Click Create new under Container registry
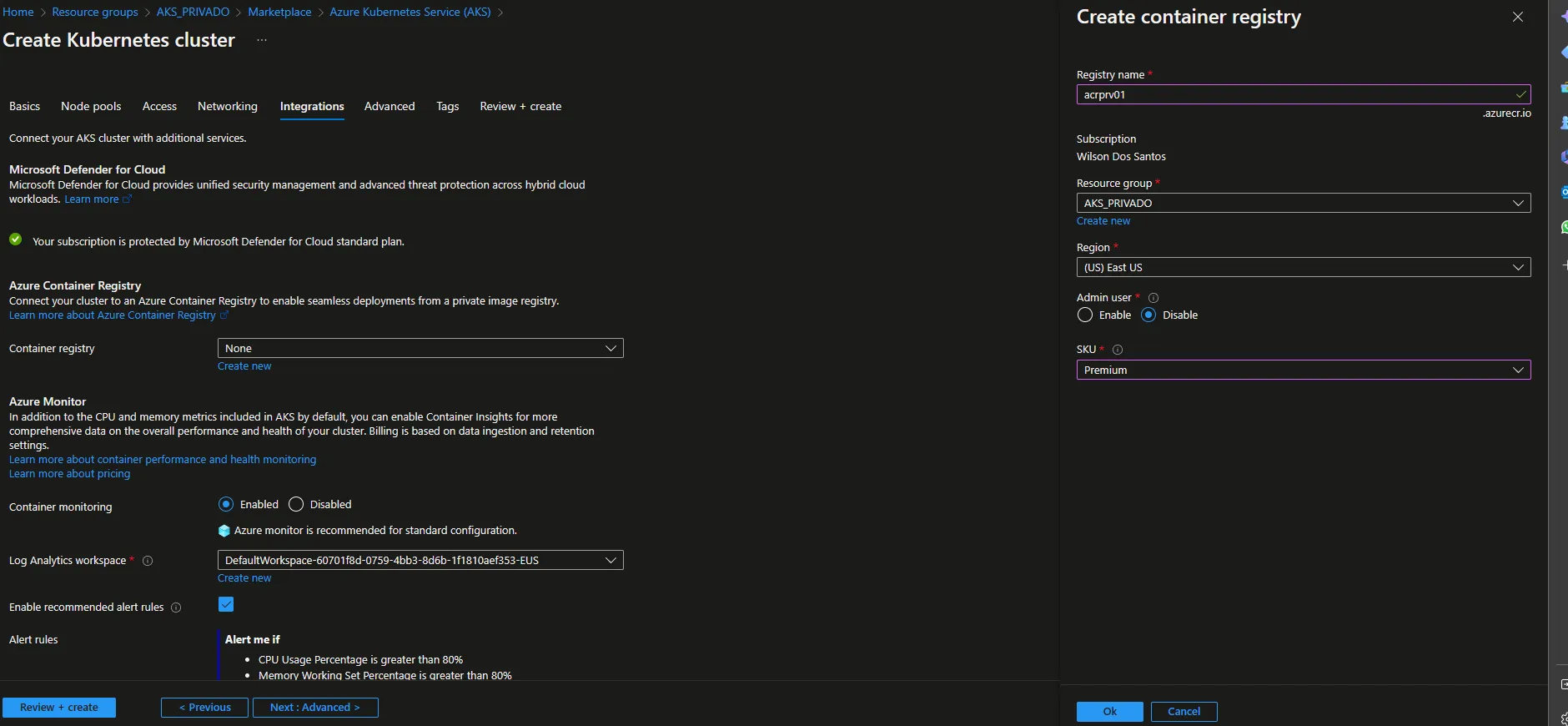Screen dimensions: 1568x726 (x=244, y=366)
